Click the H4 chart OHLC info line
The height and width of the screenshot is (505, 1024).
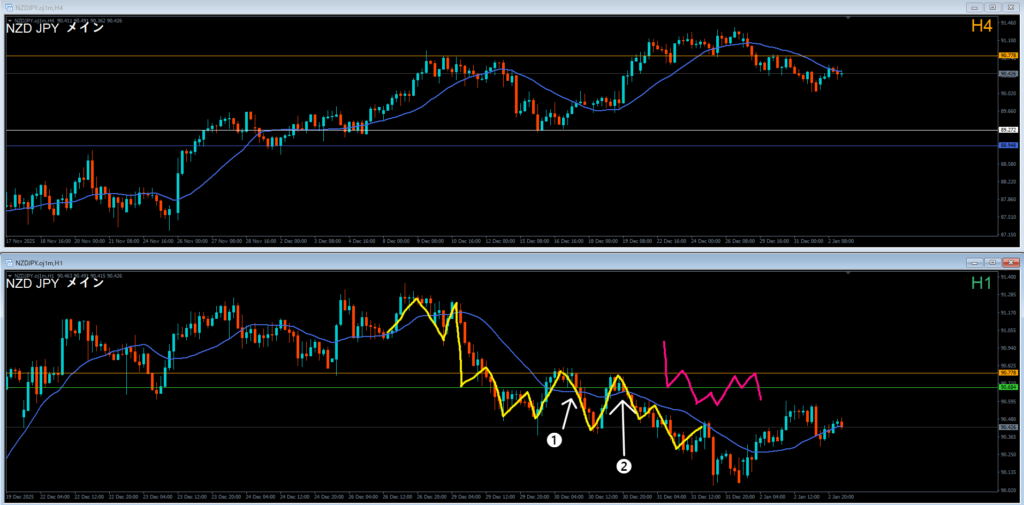[67, 21]
